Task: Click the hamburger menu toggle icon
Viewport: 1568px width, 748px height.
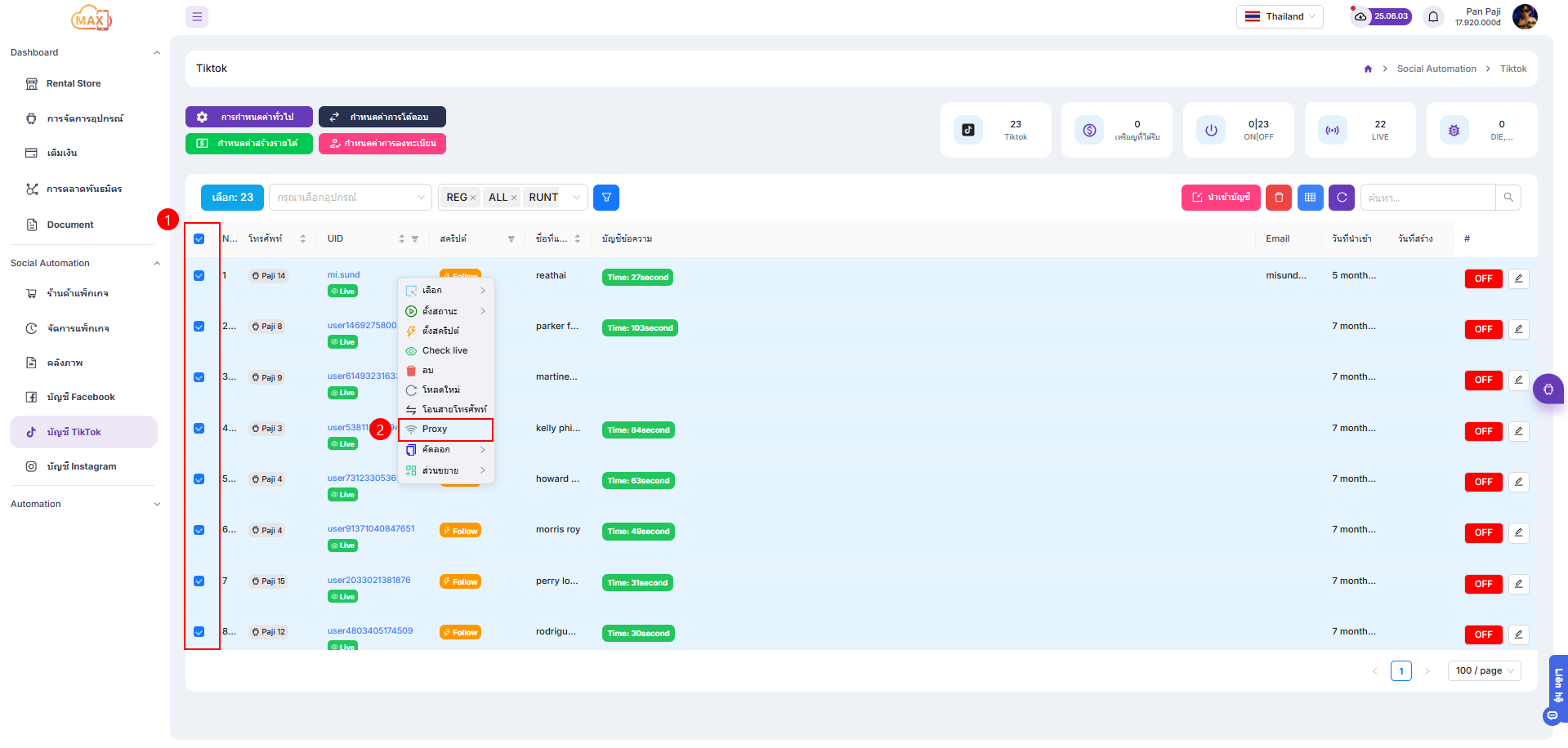Action: 197,16
